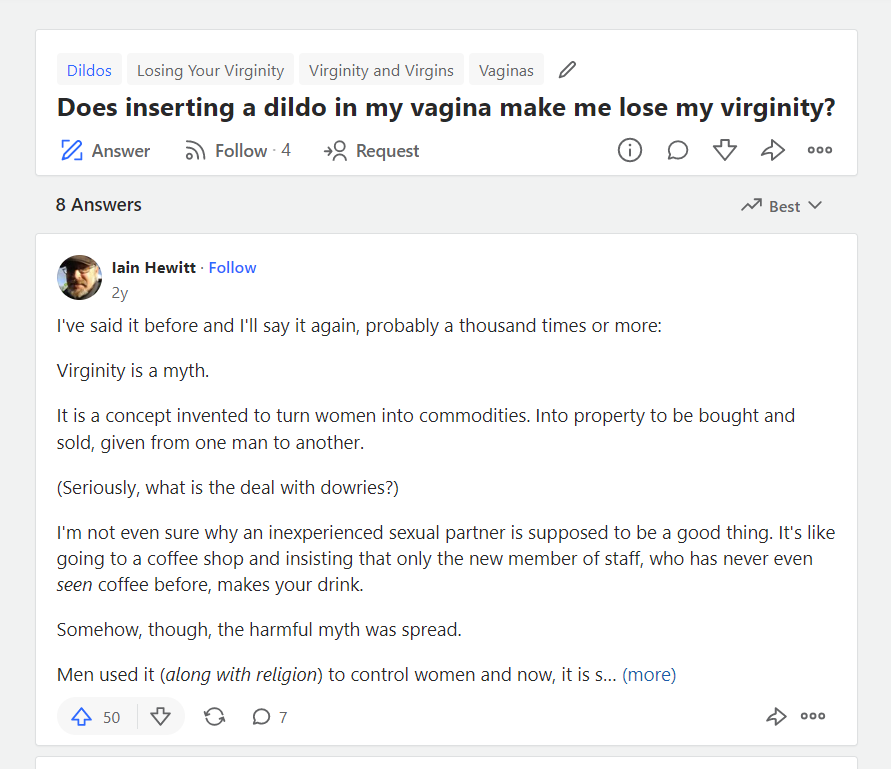View the 7 comments on answer
The width and height of the screenshot is (891, 769).
pyautogui.click(x=270, y=717)
